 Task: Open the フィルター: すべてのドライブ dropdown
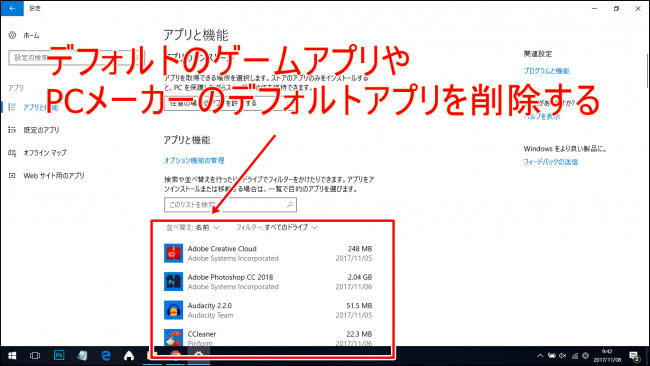tap(277, 228)
